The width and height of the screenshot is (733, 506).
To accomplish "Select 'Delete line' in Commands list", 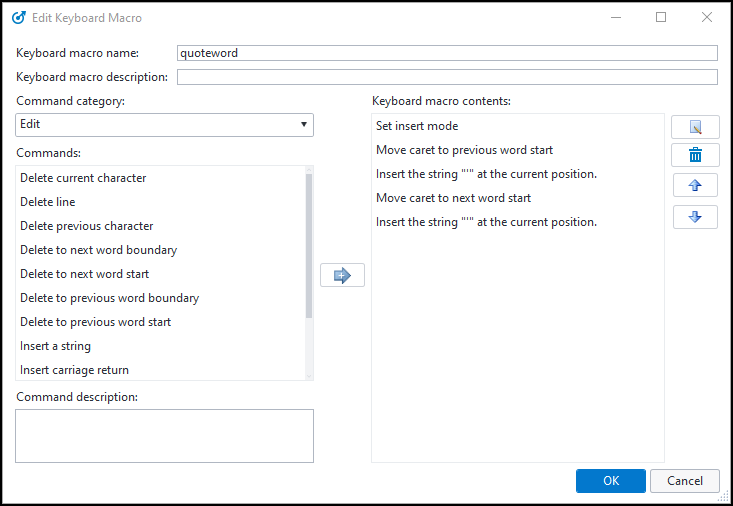I will coord(47,202).
